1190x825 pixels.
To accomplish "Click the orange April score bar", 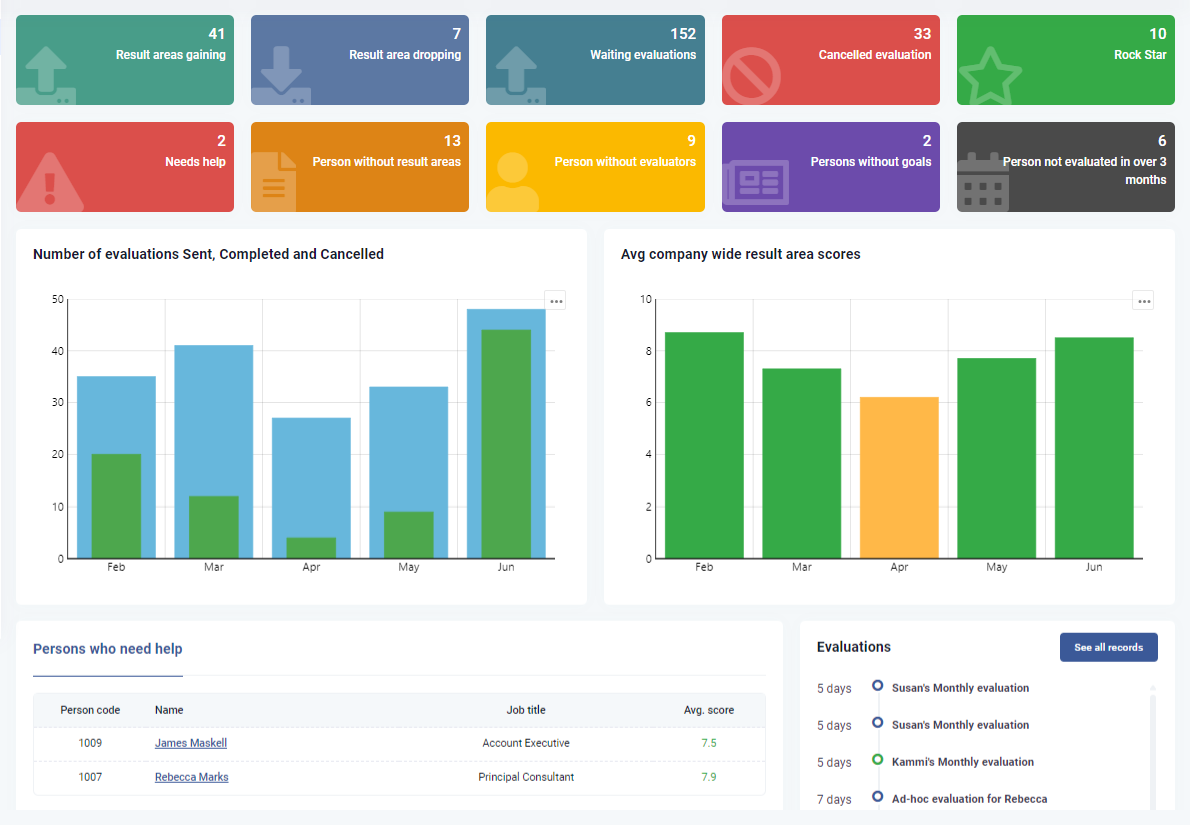I will (x=899, y=477).
